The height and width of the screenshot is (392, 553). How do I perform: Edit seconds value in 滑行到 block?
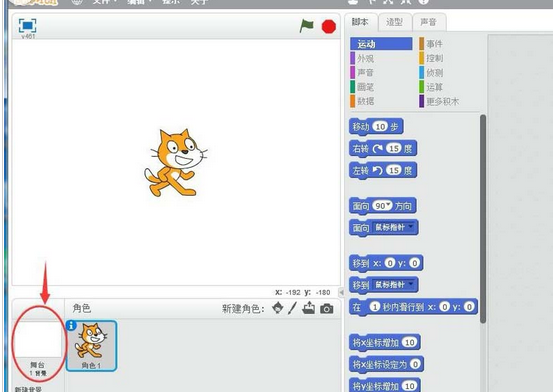(375, 307)
